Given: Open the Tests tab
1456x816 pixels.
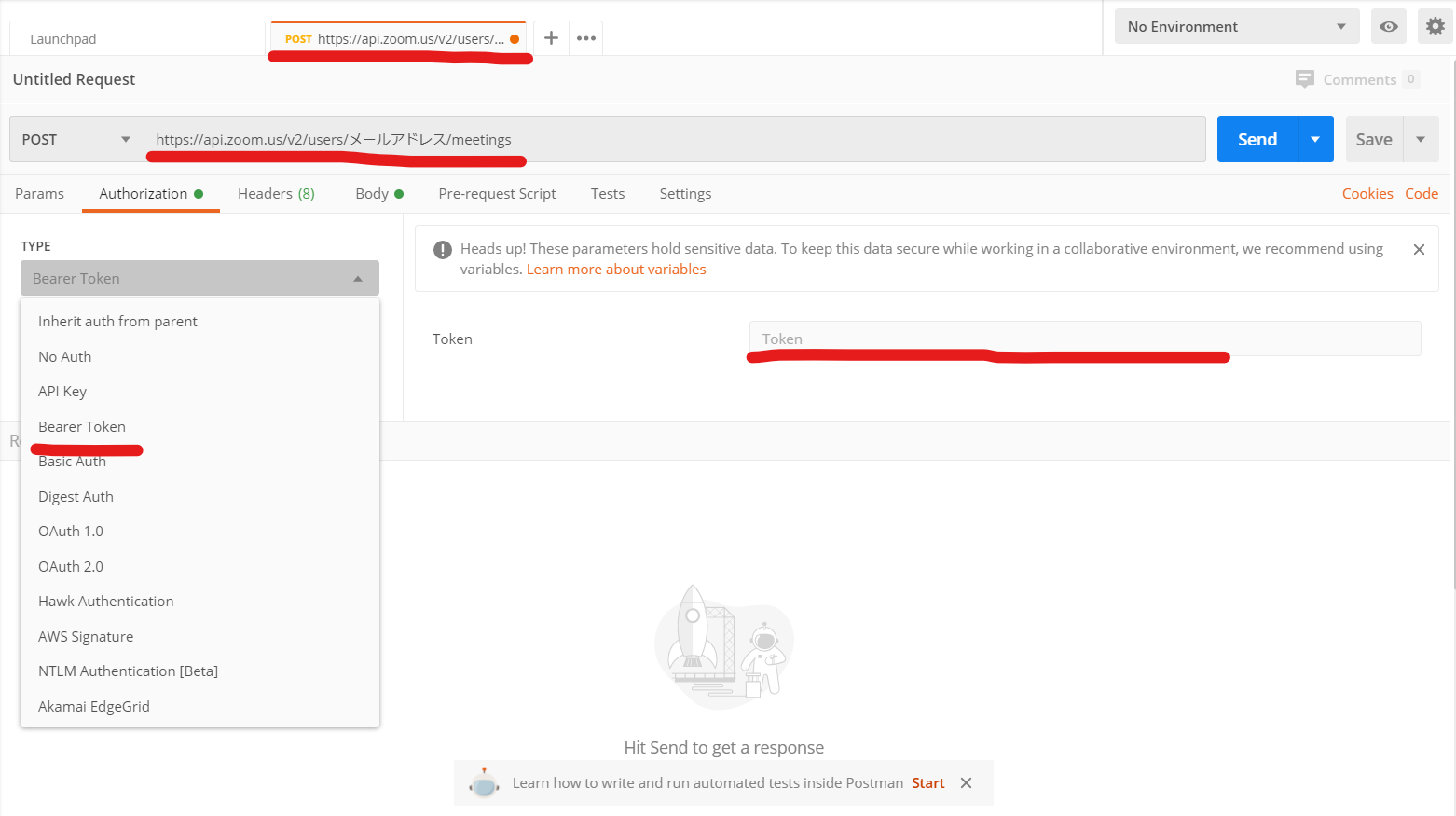Looking at the screenshot, I should (608, 193).
